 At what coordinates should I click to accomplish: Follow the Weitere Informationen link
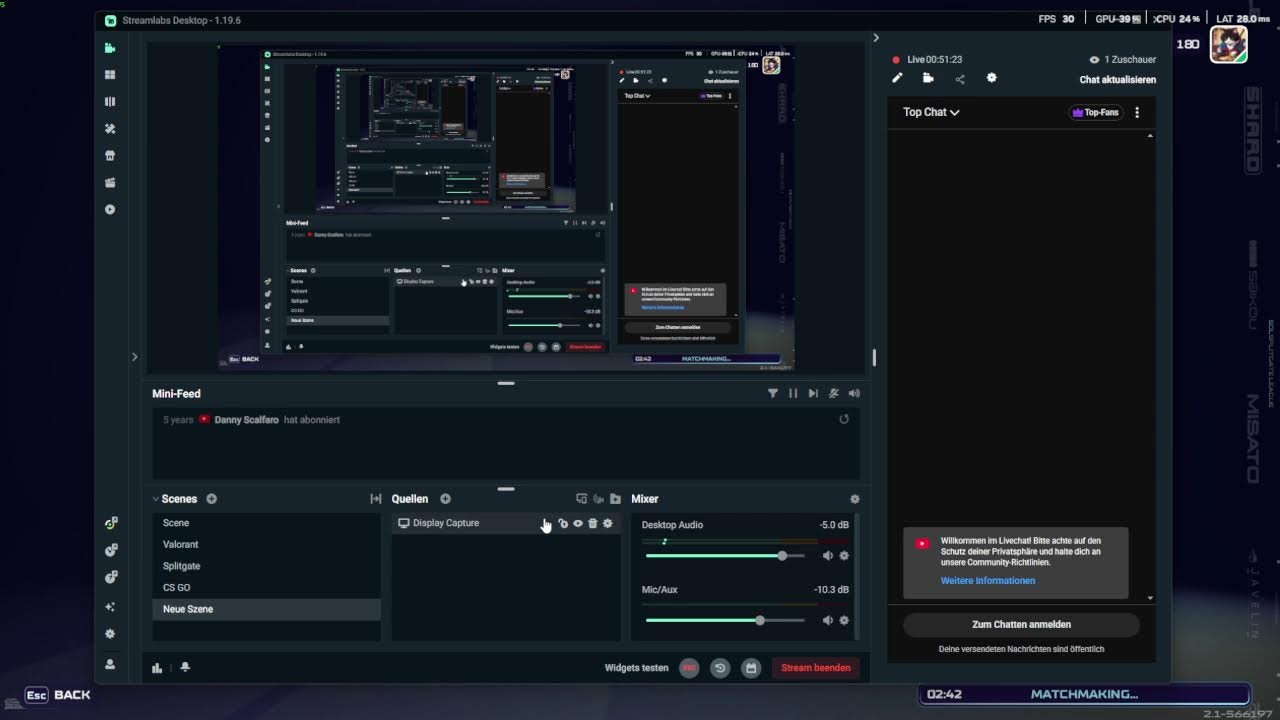click(988, 581)
